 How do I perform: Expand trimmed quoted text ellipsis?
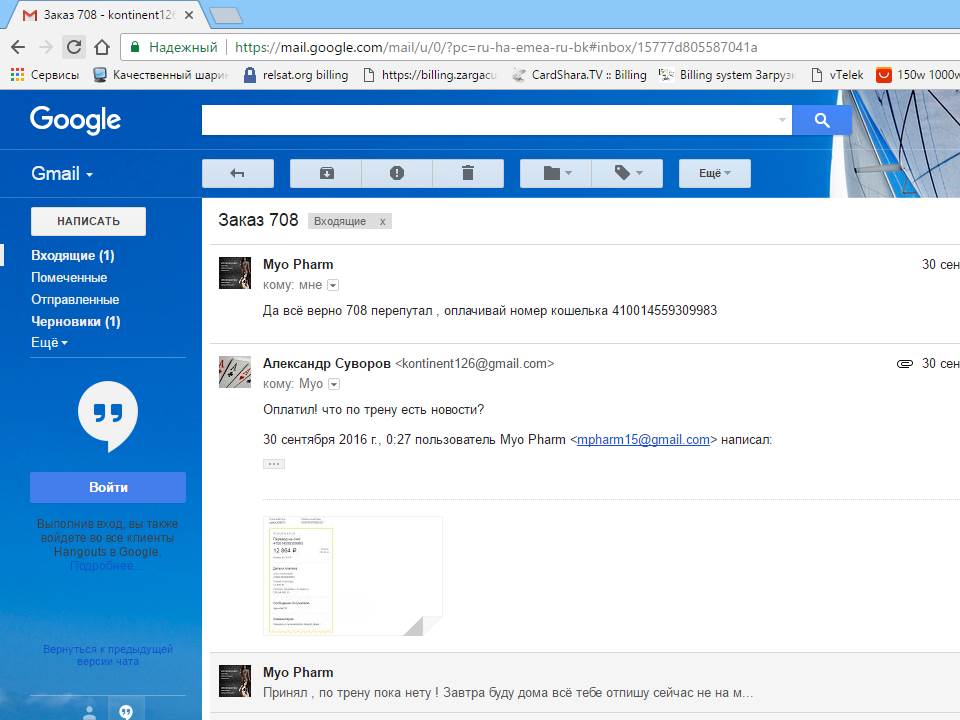[274, 464]
